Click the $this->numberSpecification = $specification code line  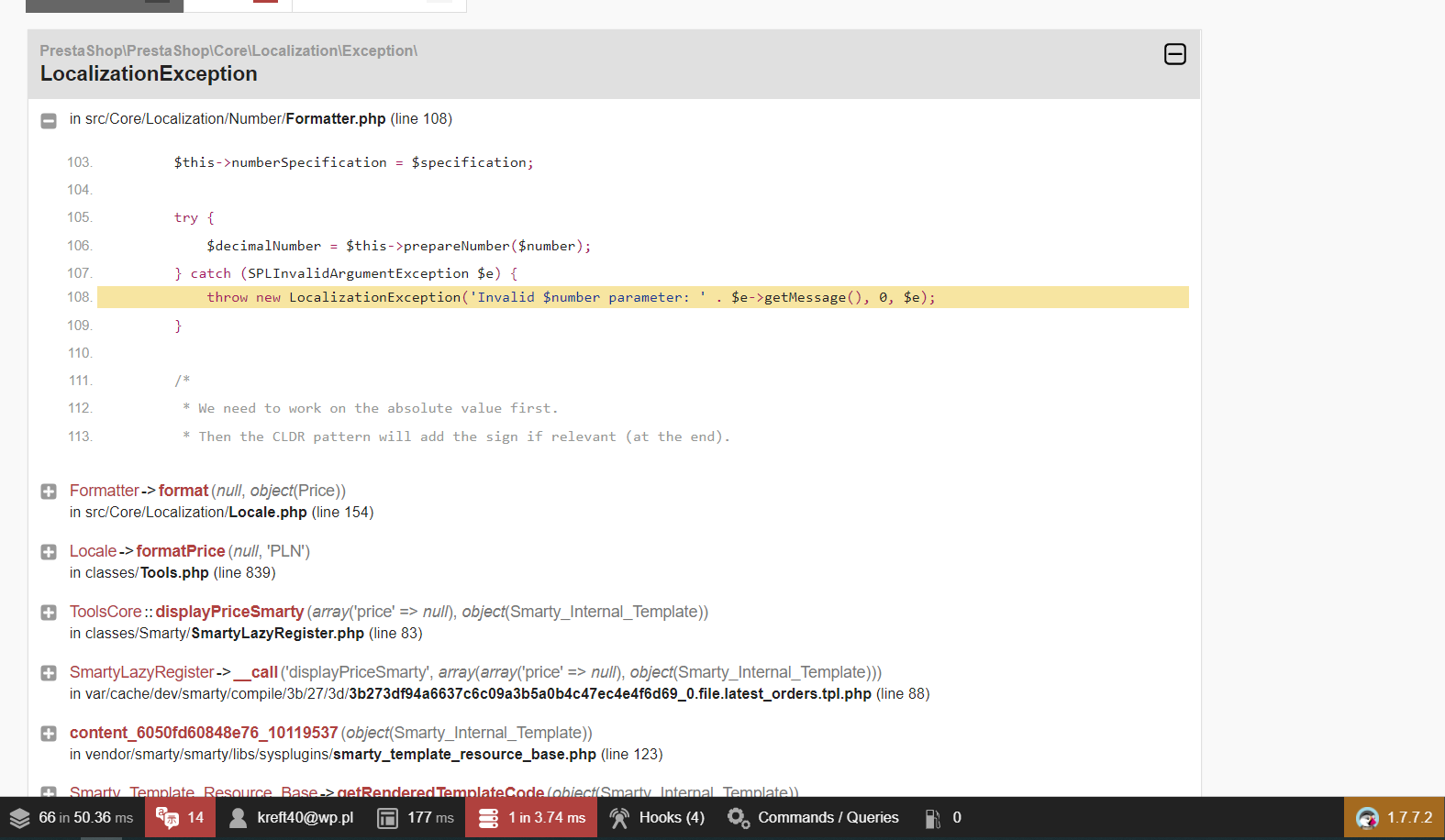tap(353, 162)
